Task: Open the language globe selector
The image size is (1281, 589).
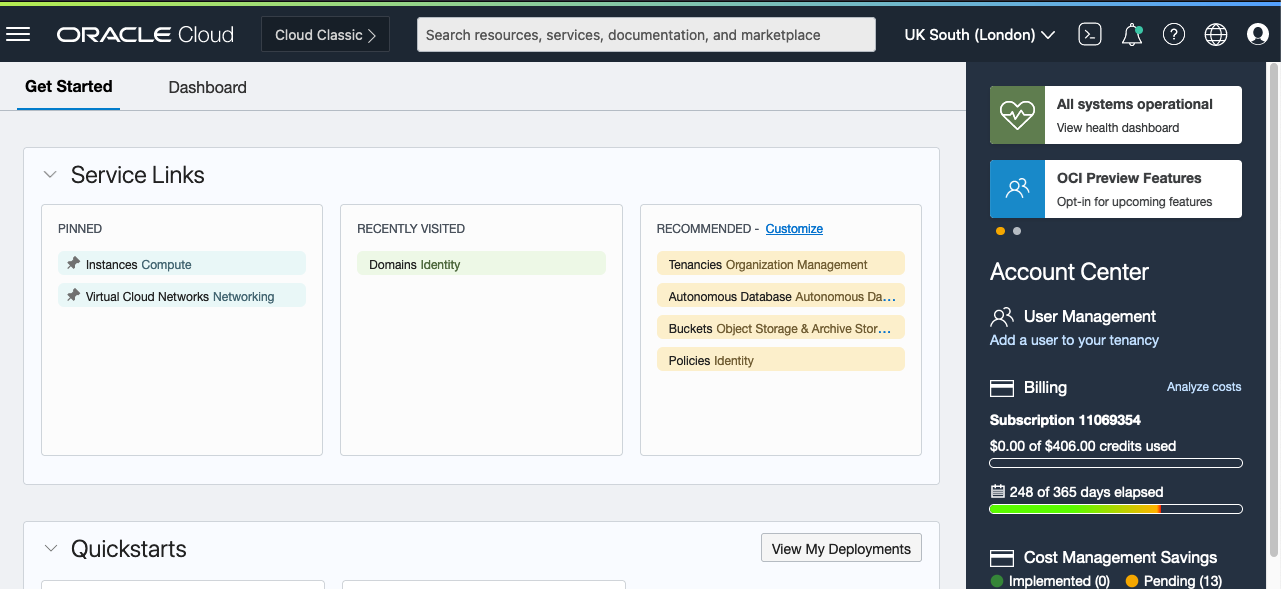Action: (1215, 34)
